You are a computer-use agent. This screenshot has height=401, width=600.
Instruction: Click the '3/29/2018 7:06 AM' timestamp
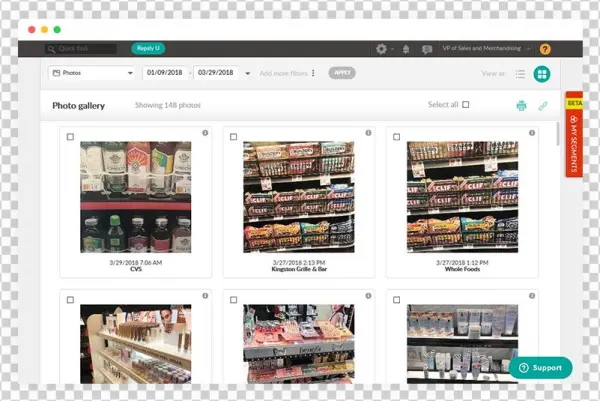135,262
